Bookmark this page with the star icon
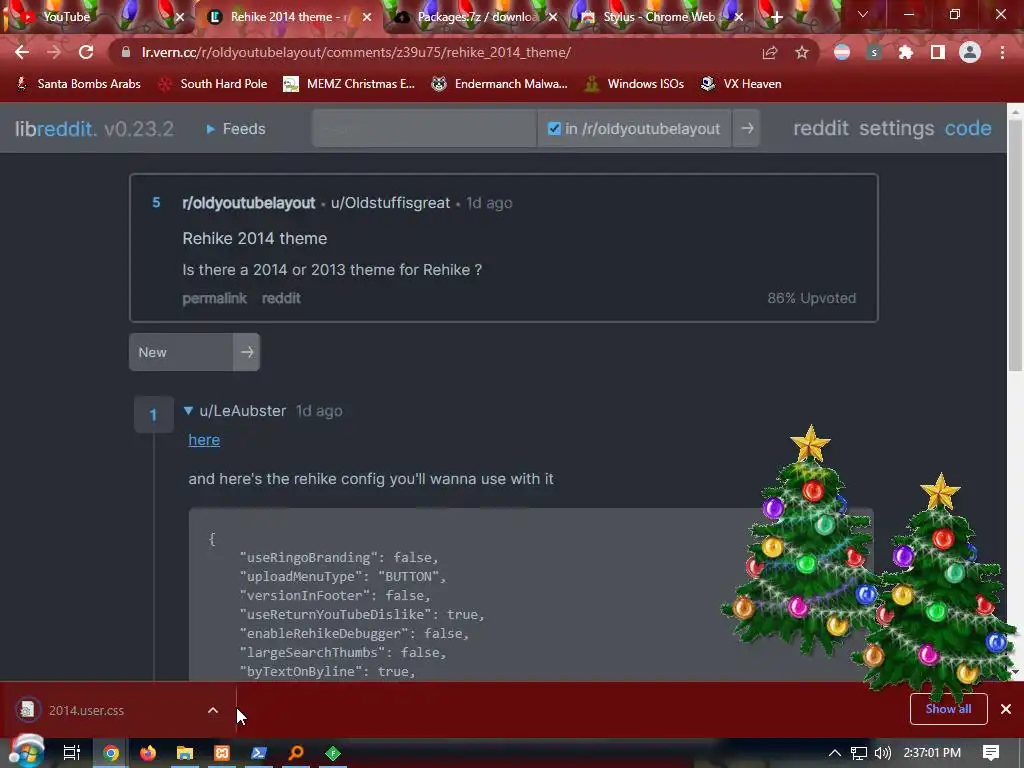Screen dimensions: 1024x768 [802, 52]
